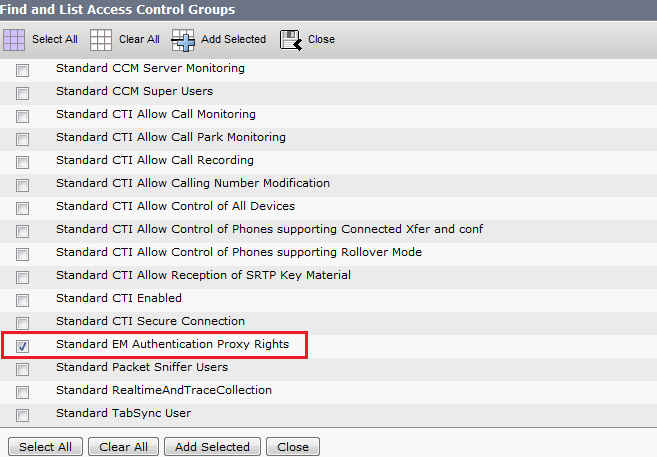The width and height of the screenshot is (657, 457).
Task: Tick Standard CTI Allow Call Monitoring checkbox
Action: 23,116
